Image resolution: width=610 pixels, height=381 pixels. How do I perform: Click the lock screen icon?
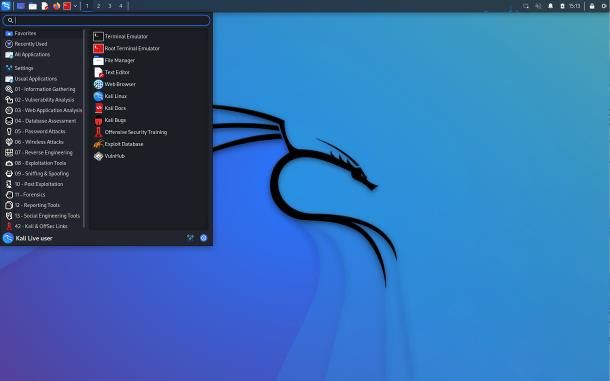592,6
